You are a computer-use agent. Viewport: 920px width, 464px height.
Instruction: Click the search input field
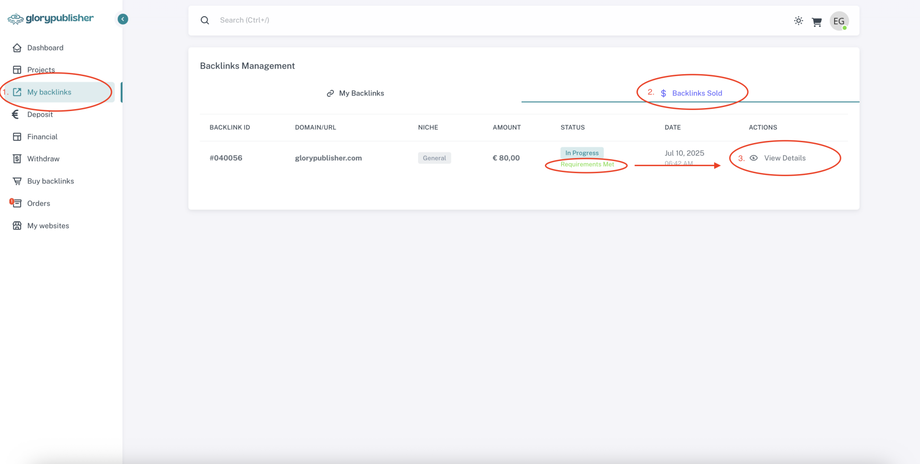coord(400,20)
